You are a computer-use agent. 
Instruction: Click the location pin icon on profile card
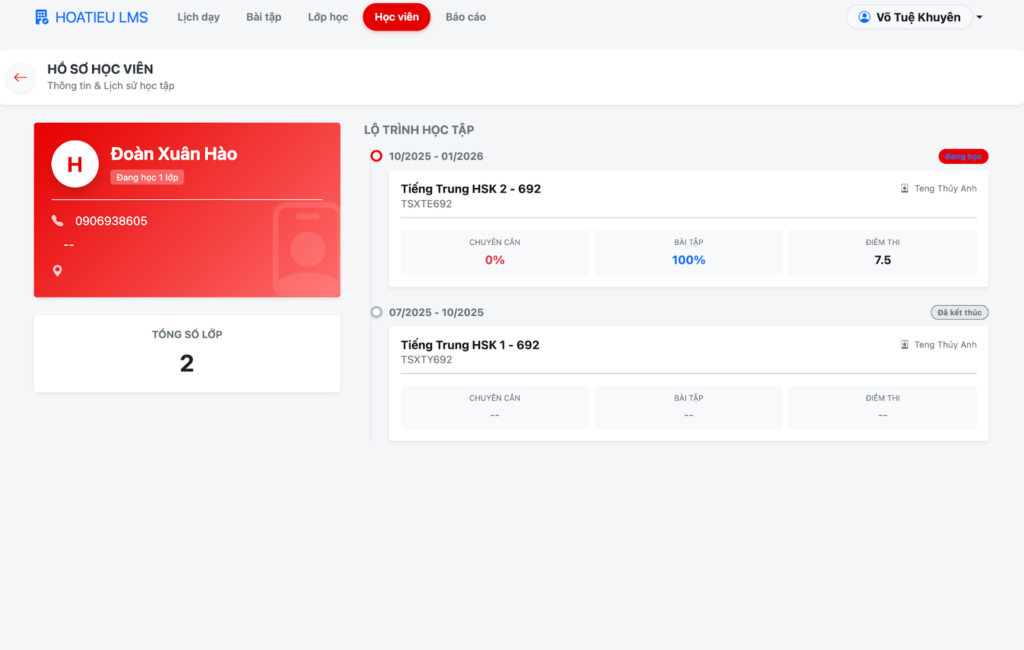[x=57, y=270]
